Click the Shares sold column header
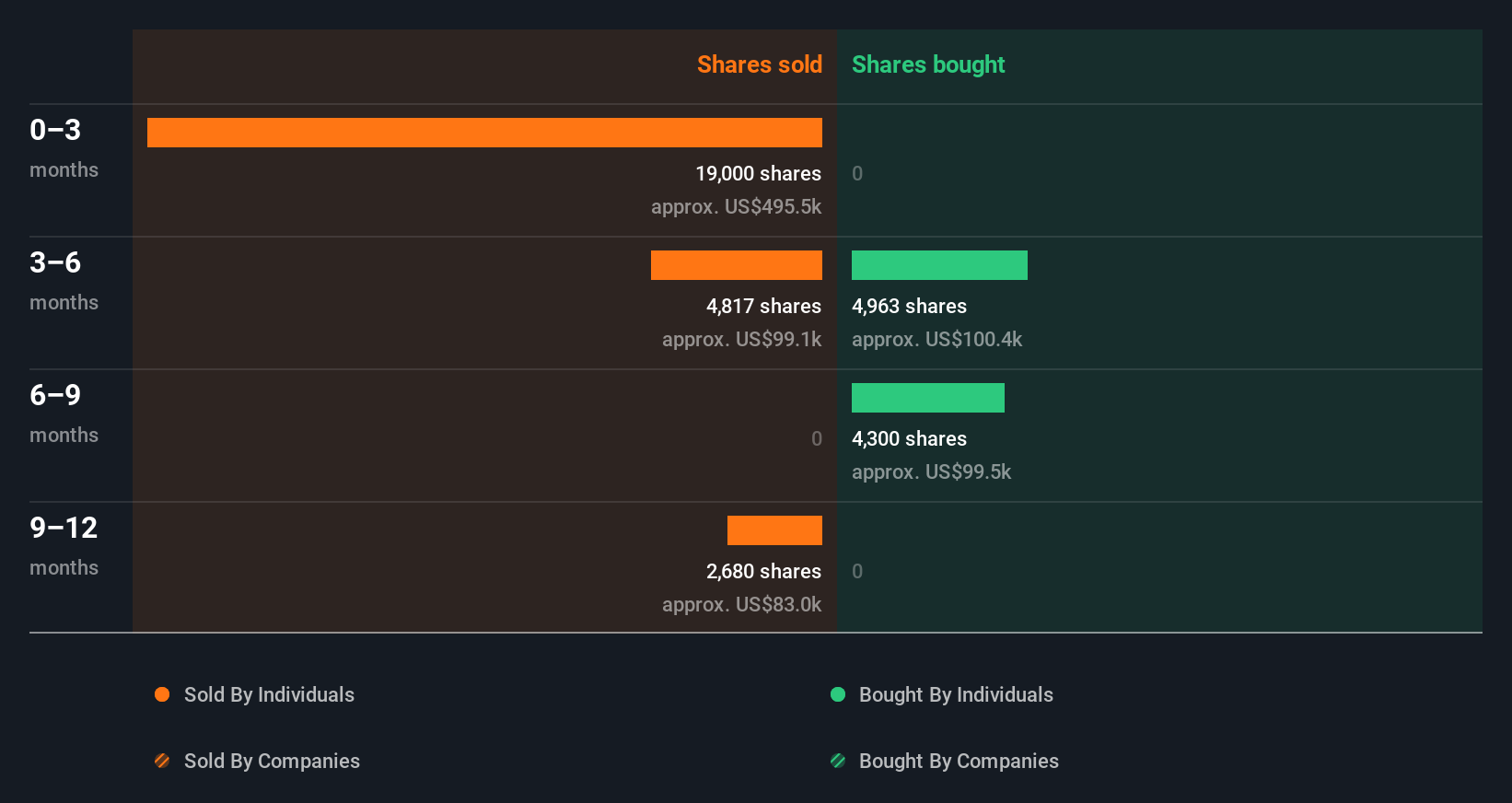This screenshot has width=1512, height=803. [x=760, y=64]
